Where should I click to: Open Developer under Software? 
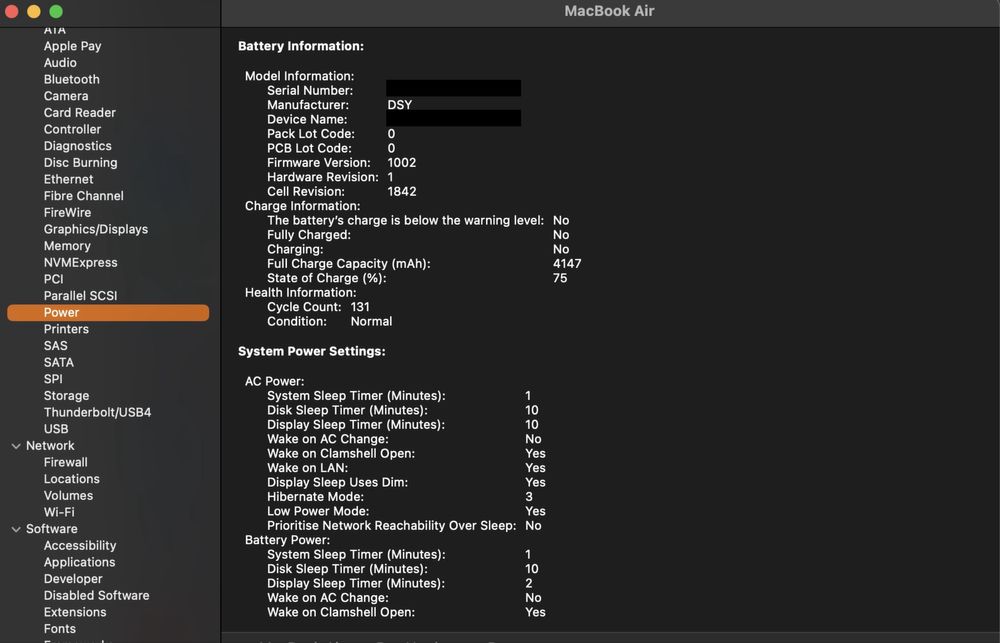[x=73, y=579]
